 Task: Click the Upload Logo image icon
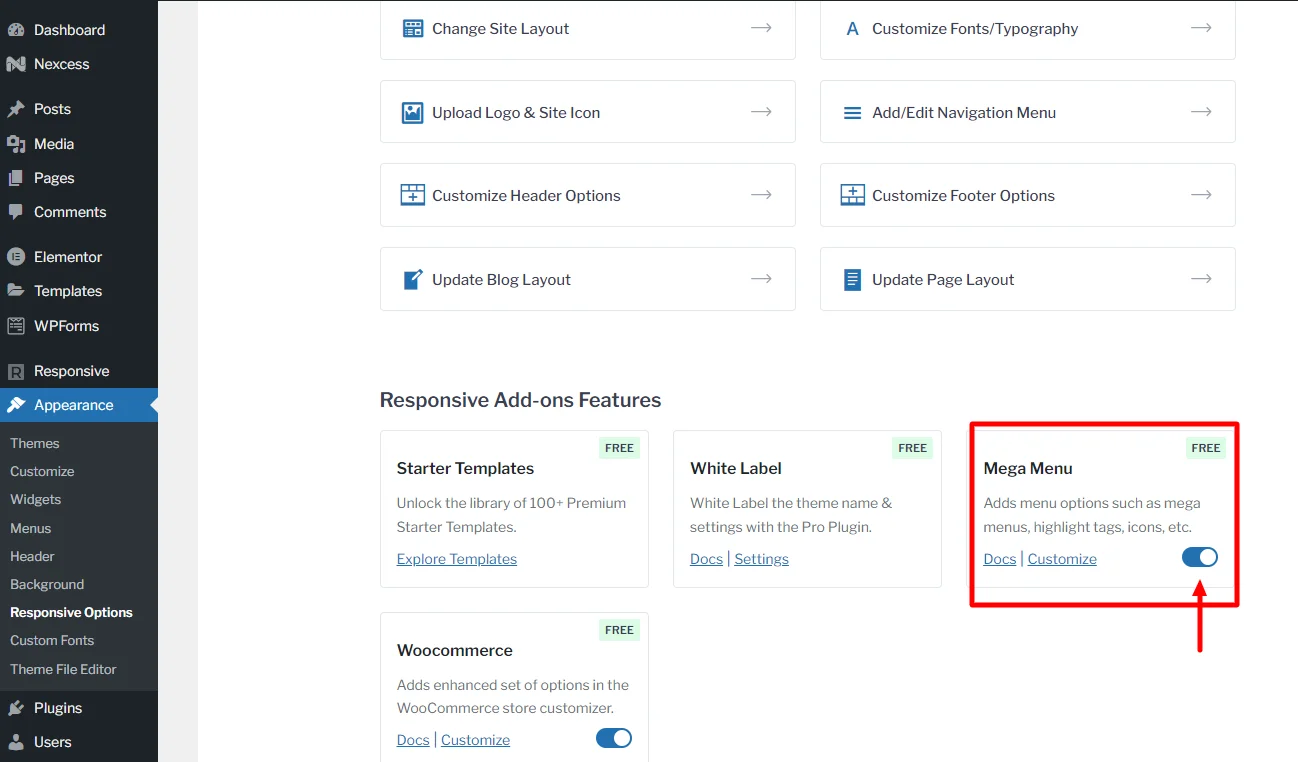pyautogui.click(x=413, y=112)
